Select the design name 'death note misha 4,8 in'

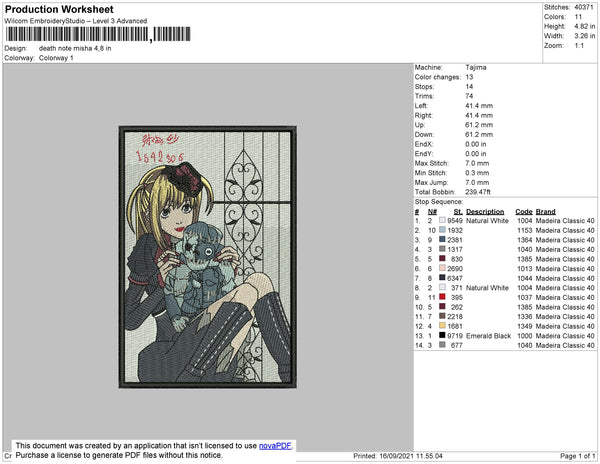click(75, 49)
